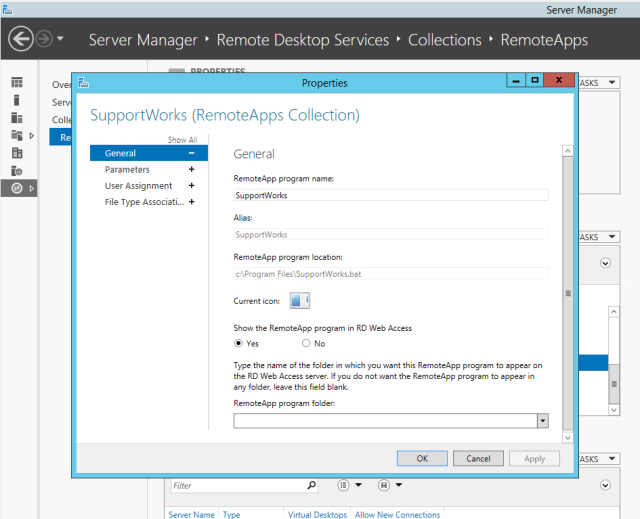Select File Type Associations section

(144, 202)
